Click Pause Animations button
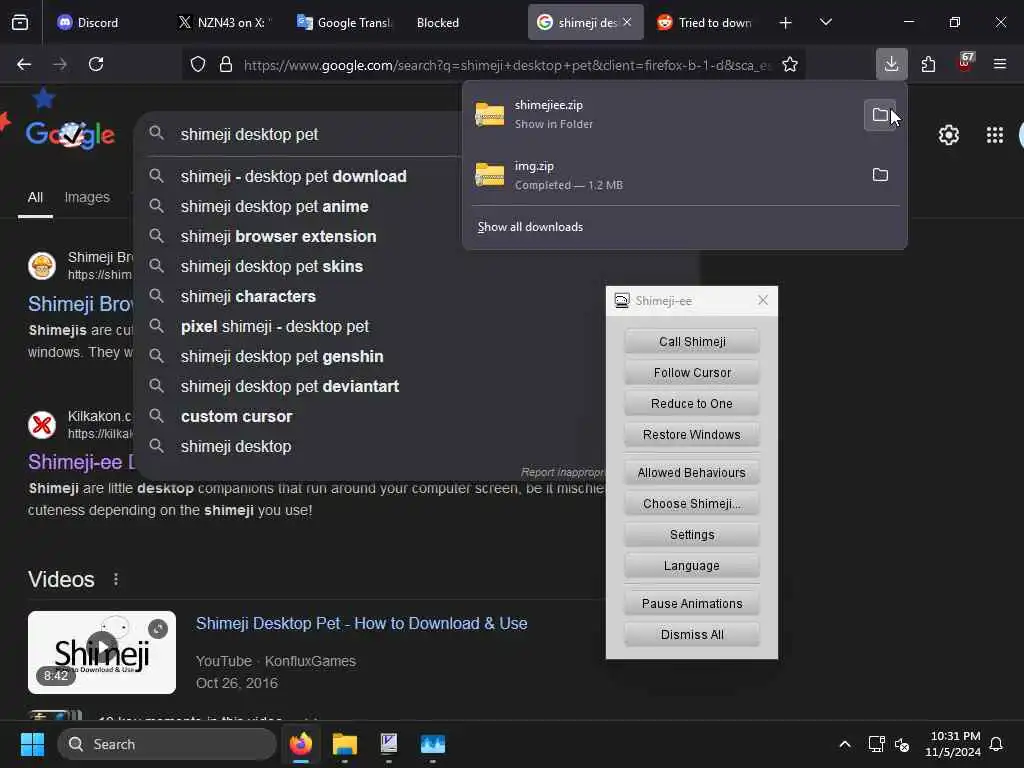 [x=692, y=603]
